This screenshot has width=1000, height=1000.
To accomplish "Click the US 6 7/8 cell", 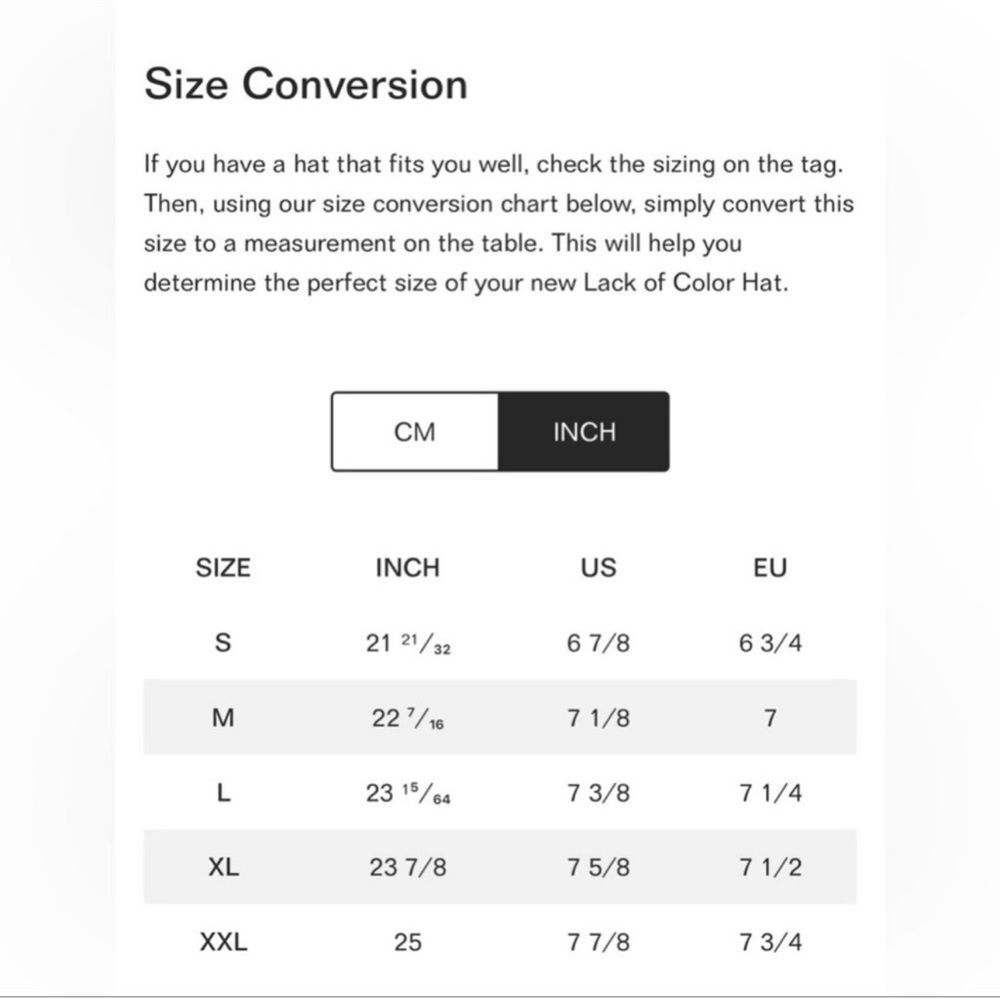I will [x=598, y=642].
